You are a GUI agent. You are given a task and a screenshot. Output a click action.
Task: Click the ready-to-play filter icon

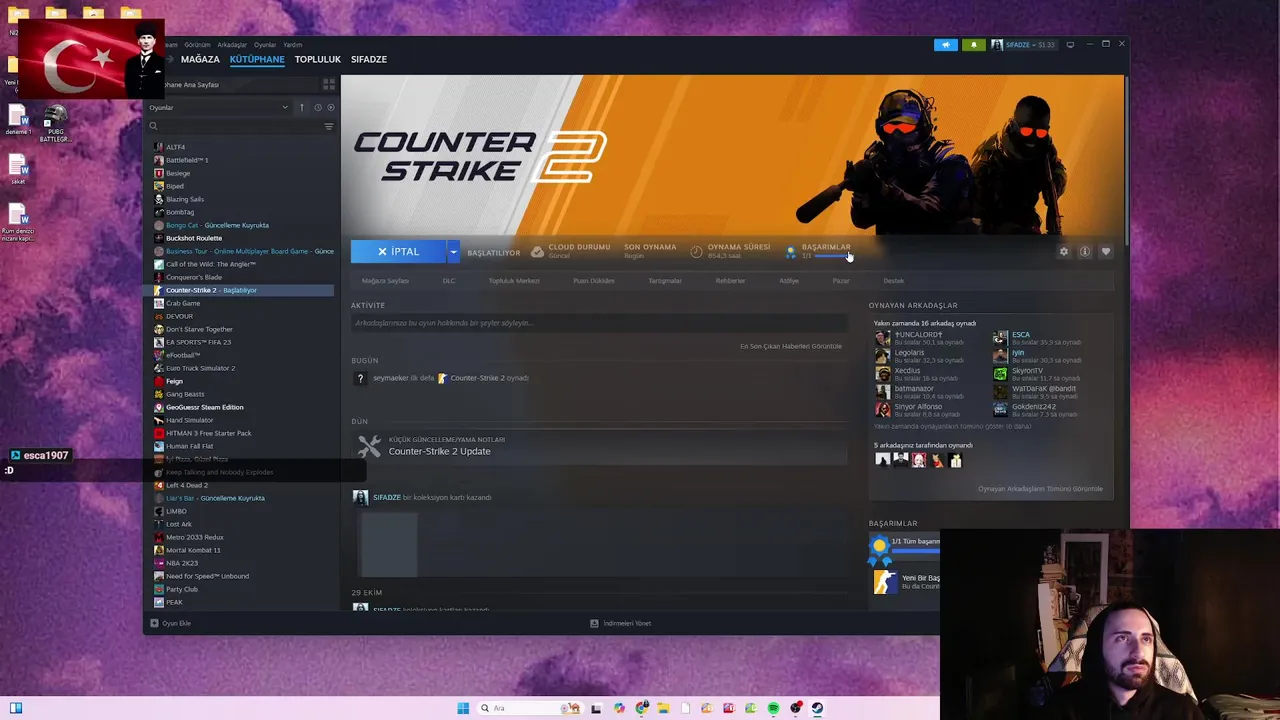[331, 107]
